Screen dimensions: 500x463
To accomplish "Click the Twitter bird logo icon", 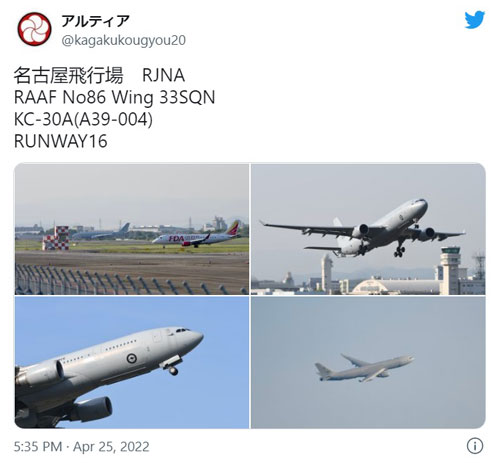I will pyautogui.click(x=474, y=20).
